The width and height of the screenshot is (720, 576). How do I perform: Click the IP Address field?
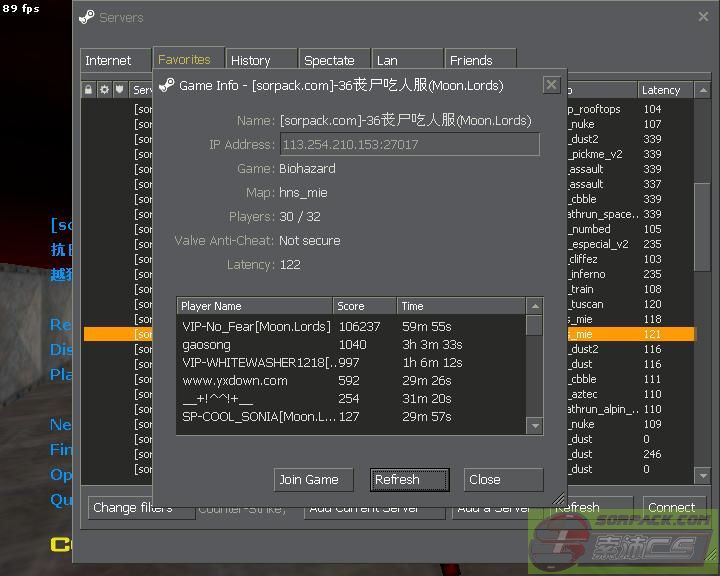(x=409, y=145)
